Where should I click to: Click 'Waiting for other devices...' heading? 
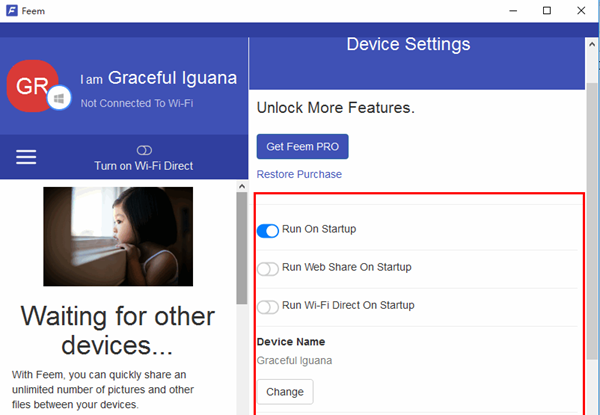tap(117, 330)
